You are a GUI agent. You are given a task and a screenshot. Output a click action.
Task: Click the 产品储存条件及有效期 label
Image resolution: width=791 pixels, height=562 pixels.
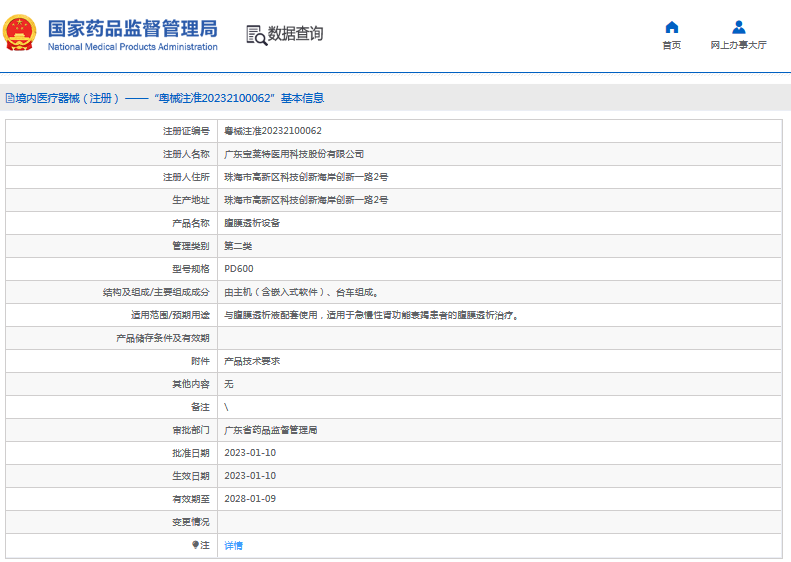pyautogui.click(x=163, y=338)
